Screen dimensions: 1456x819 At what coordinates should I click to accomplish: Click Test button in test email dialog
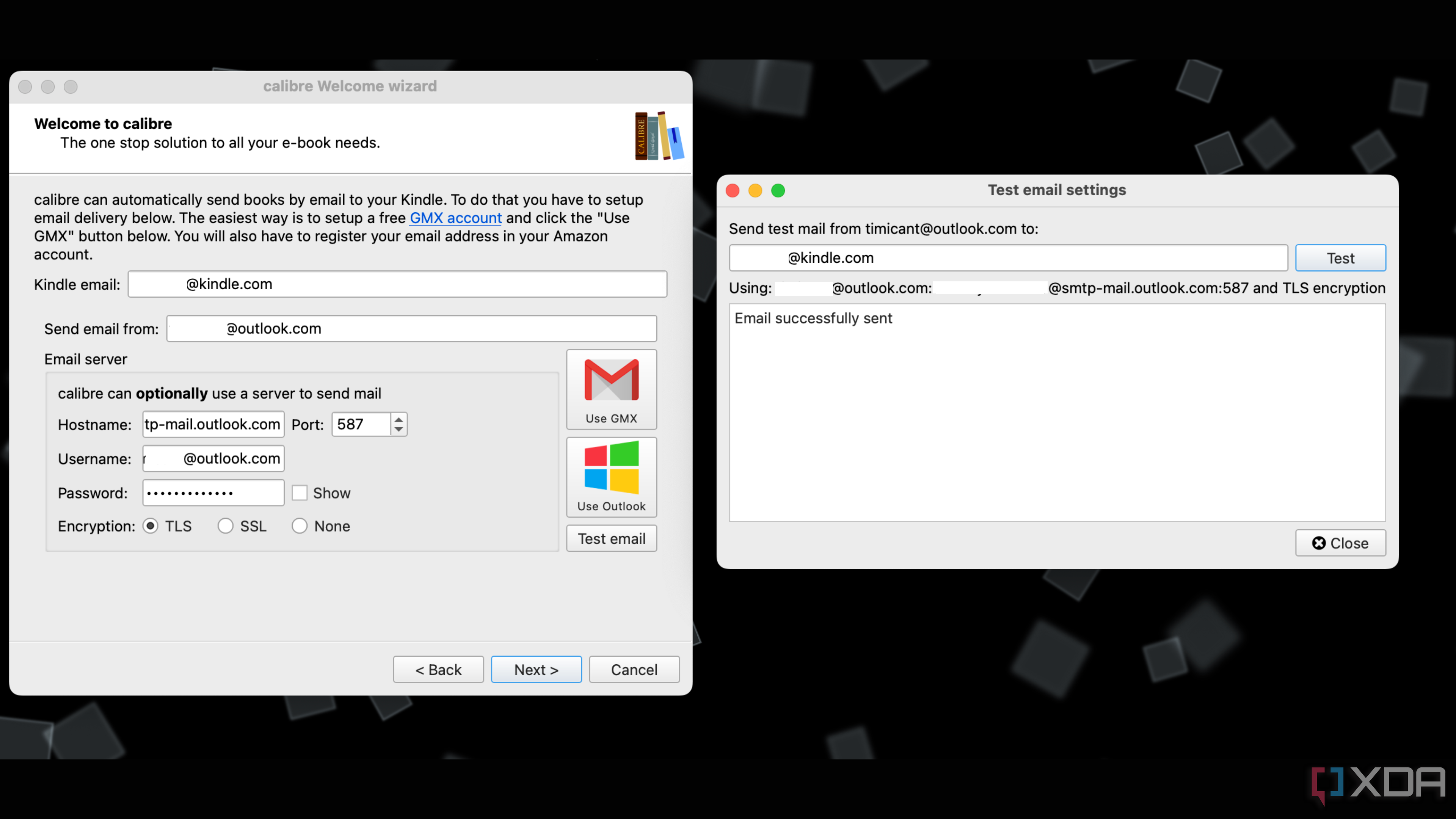tap(1341, 258)
